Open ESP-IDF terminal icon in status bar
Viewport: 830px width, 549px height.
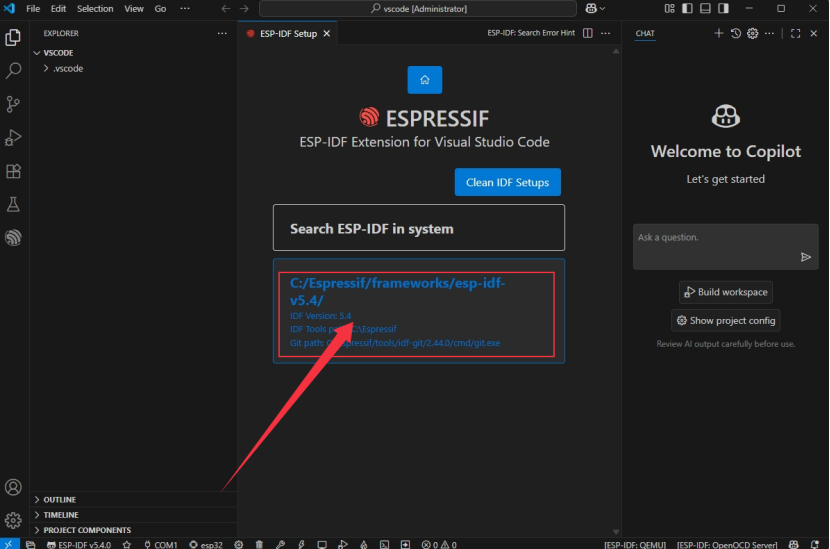pos(384,544)
